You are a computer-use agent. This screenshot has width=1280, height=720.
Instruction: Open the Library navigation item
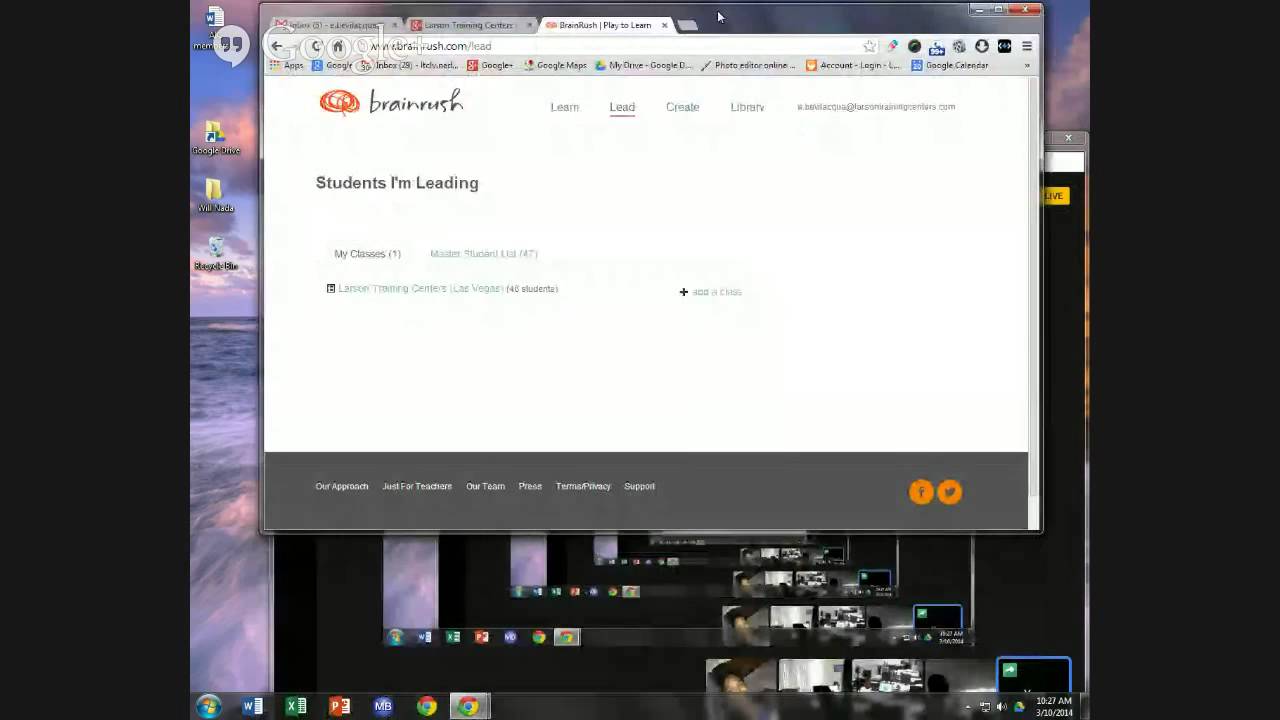747,107
